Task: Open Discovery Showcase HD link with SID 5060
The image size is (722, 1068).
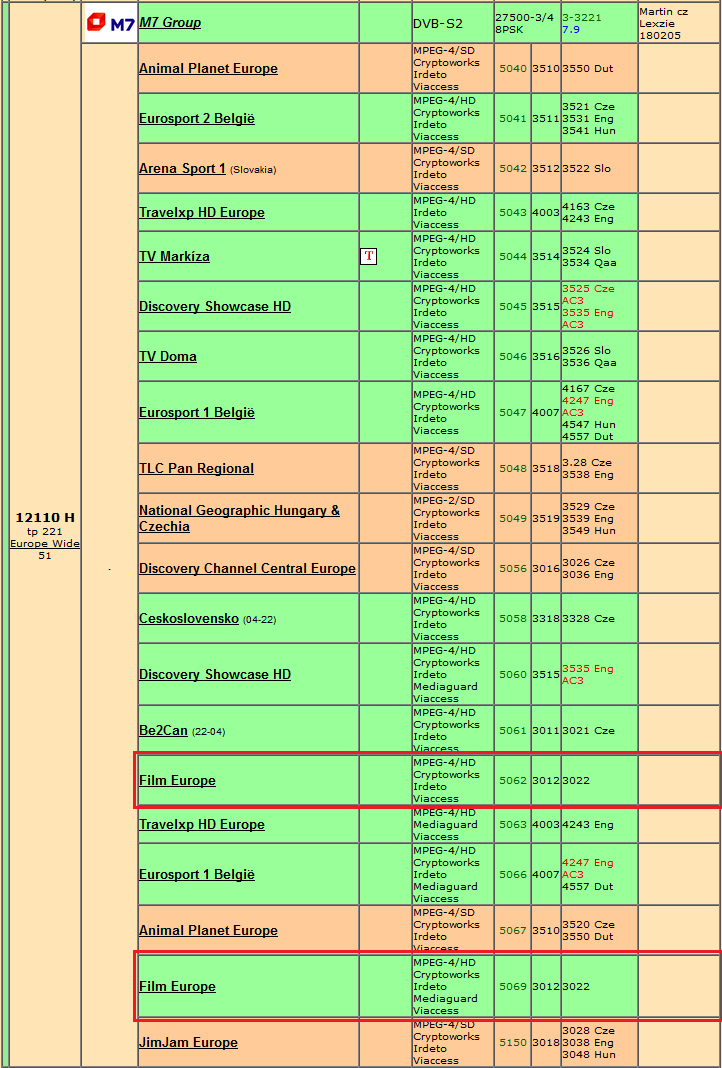Action: coord(215,674)
